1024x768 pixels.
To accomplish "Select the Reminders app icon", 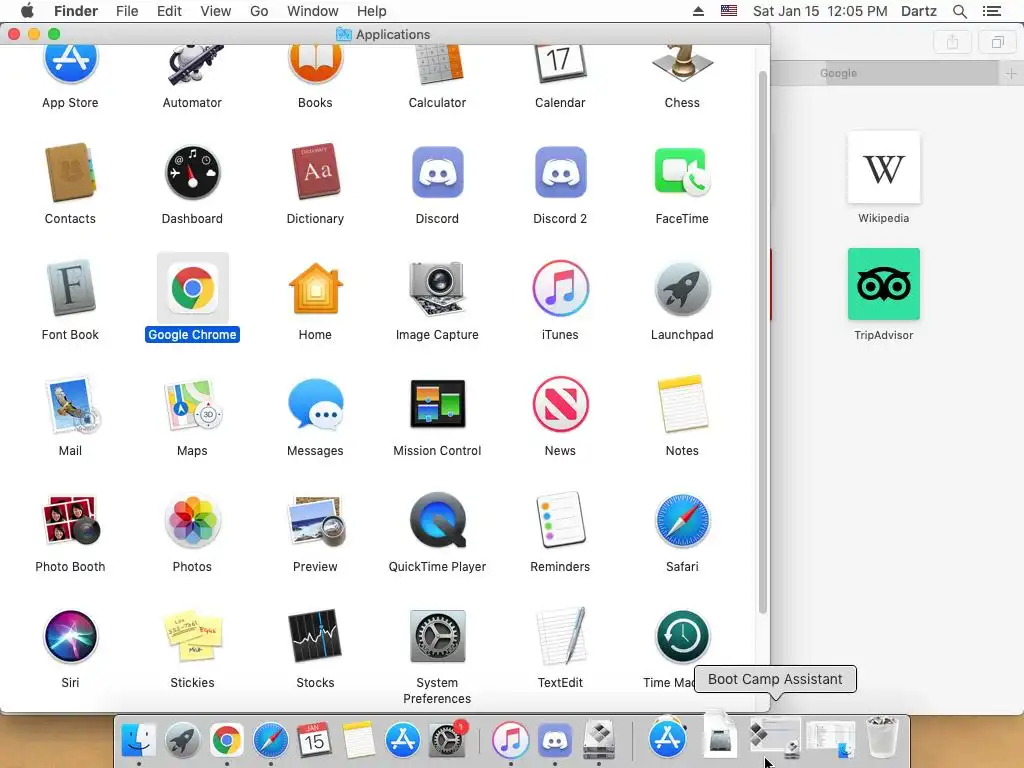I will point(560,520).
